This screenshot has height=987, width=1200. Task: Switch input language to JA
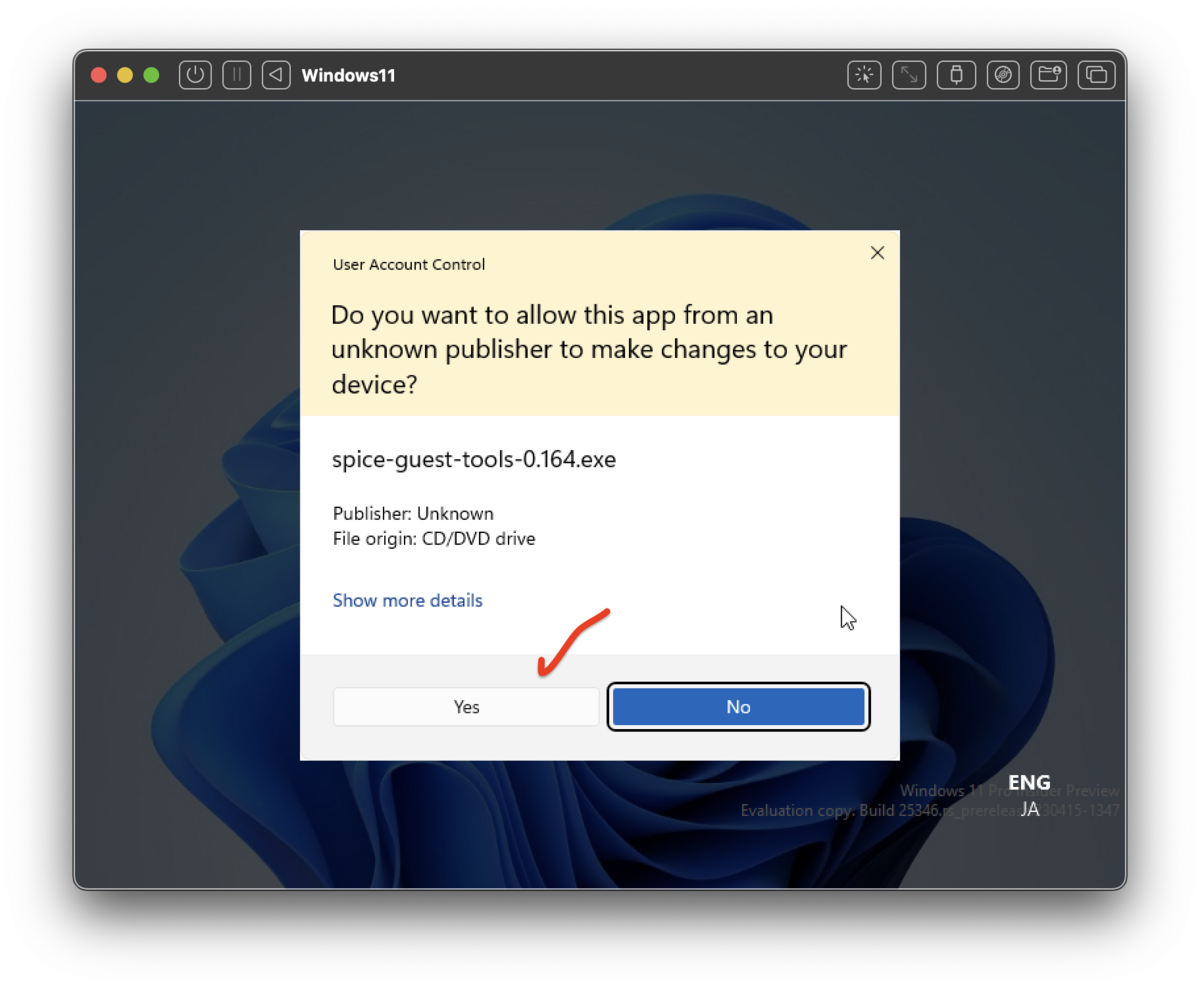click(x=1029, y=809)
